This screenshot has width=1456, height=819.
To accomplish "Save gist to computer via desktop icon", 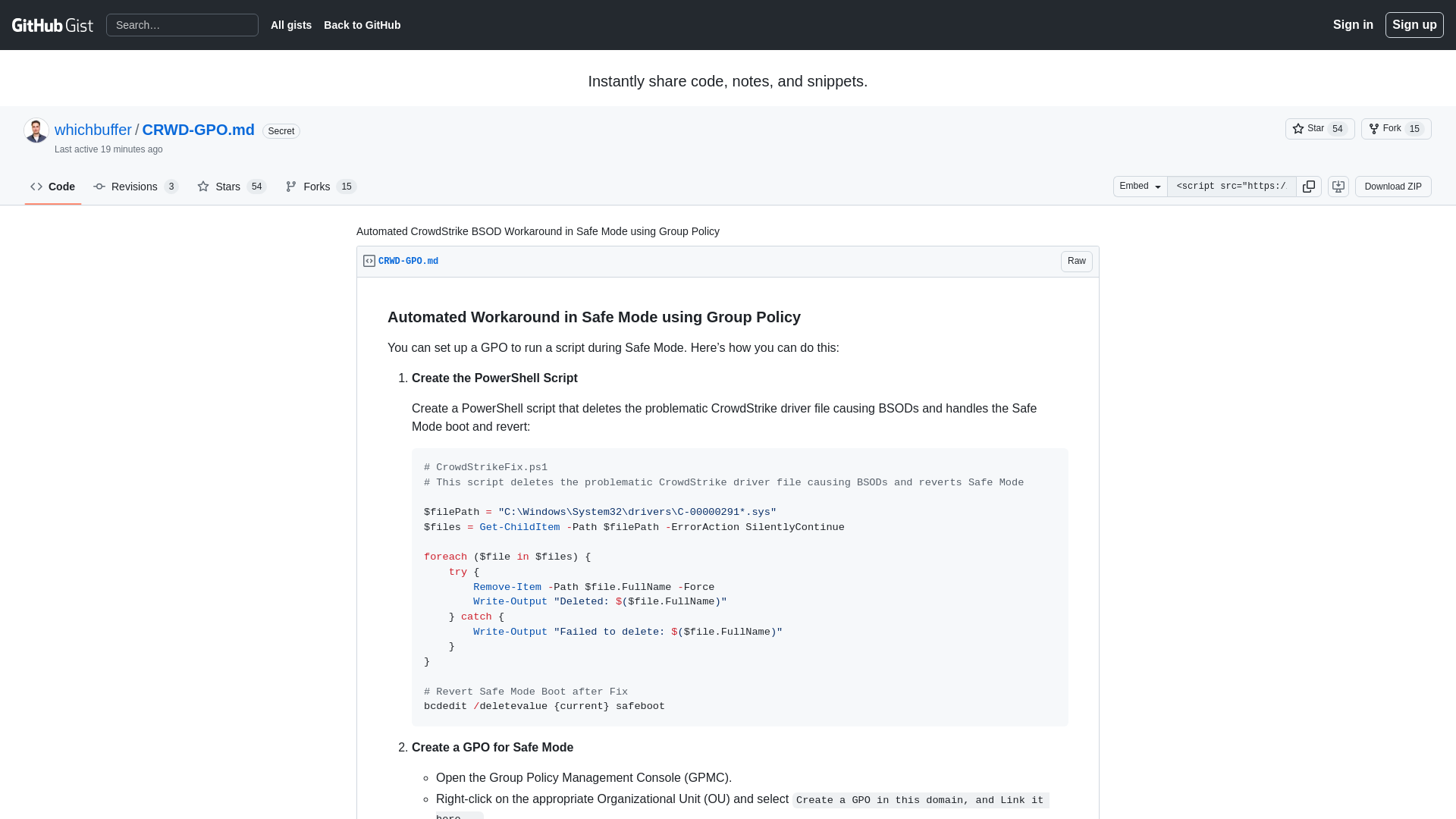I will [1338, 187].
